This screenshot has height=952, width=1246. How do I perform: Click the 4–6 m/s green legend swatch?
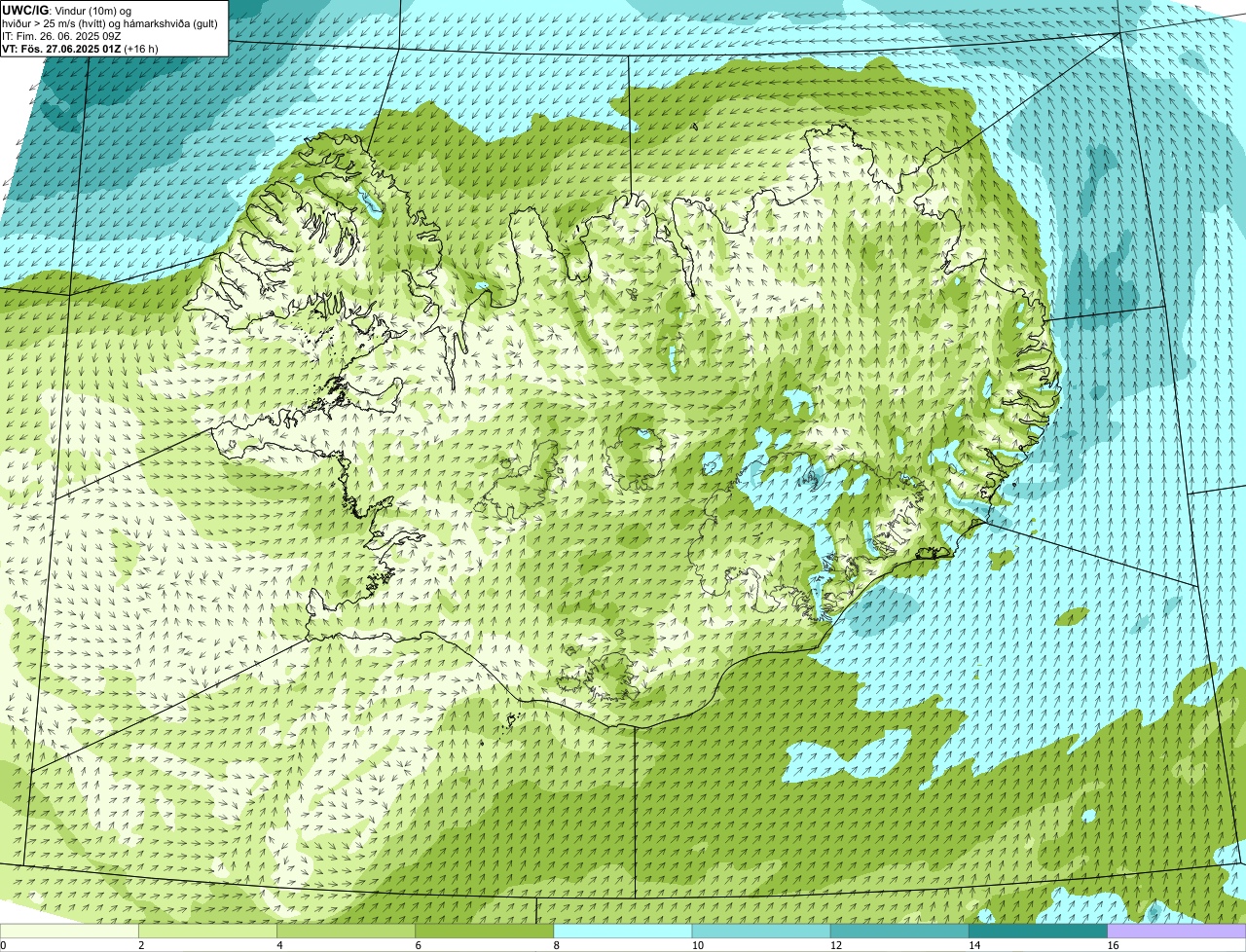[x=346, y=932]
